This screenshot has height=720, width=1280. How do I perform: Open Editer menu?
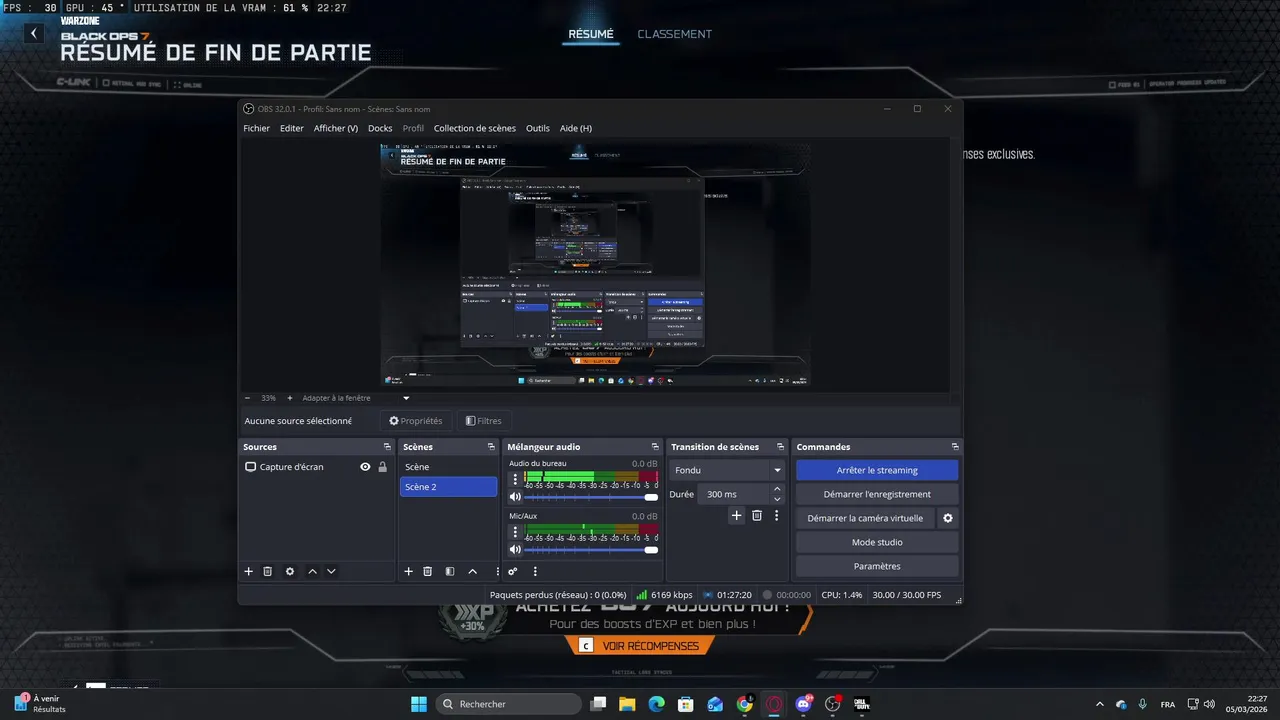(292, 128)
